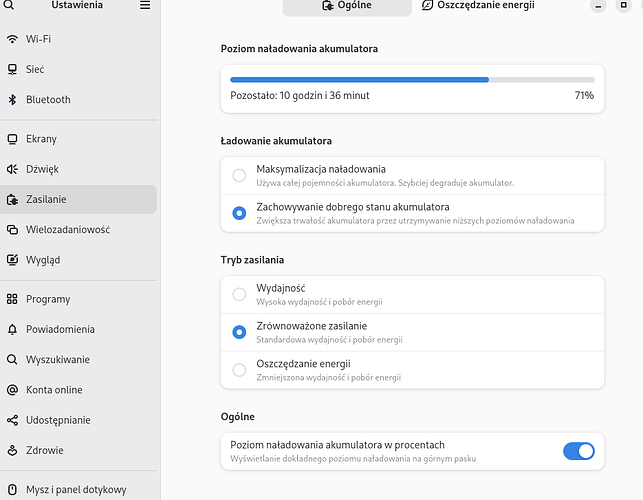Open Wi-Fi settings from the sidebar
Viewport: 643px width, 500px height.
click(x=78, y=39)
